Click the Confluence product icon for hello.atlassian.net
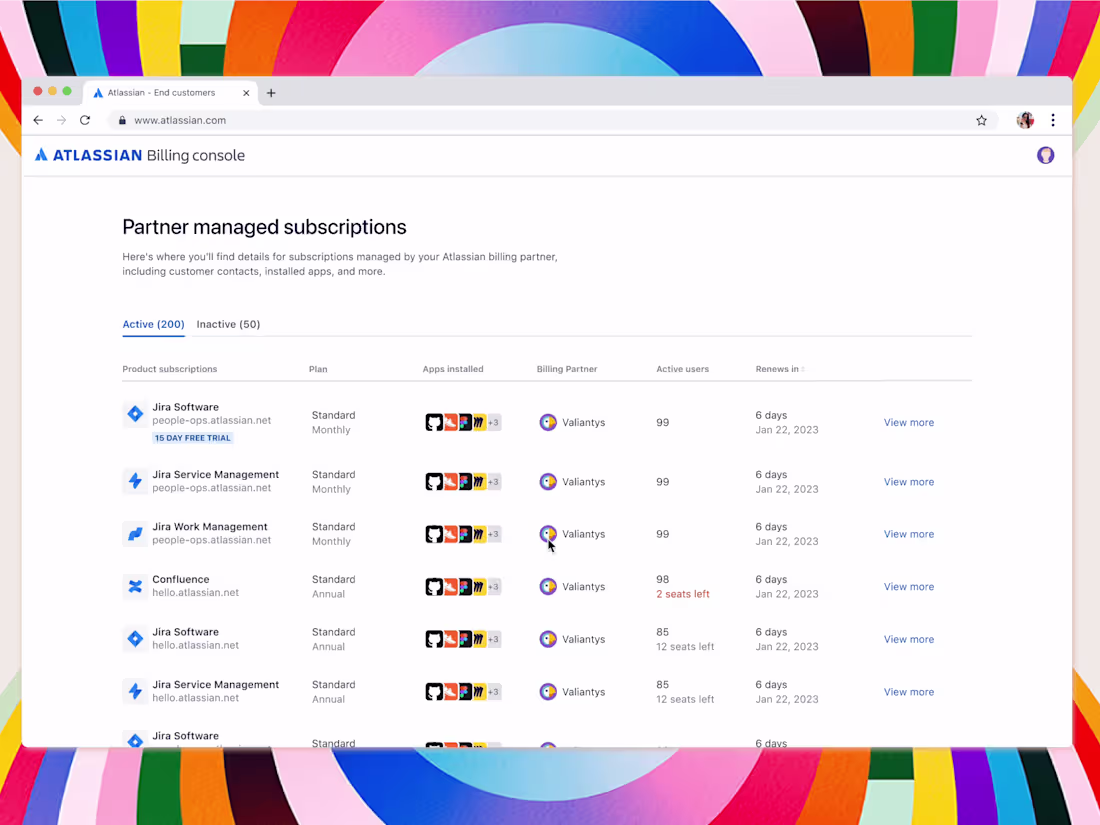 (x=135, y=586)
